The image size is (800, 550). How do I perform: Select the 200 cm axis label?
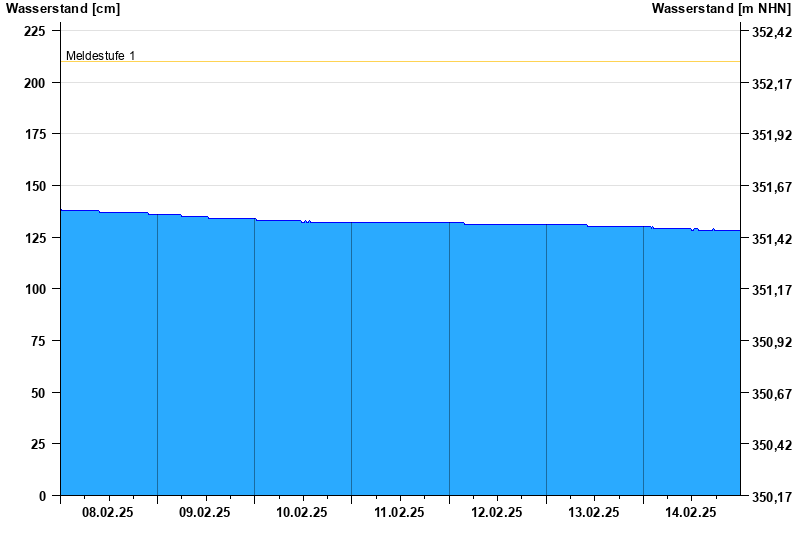35,83
